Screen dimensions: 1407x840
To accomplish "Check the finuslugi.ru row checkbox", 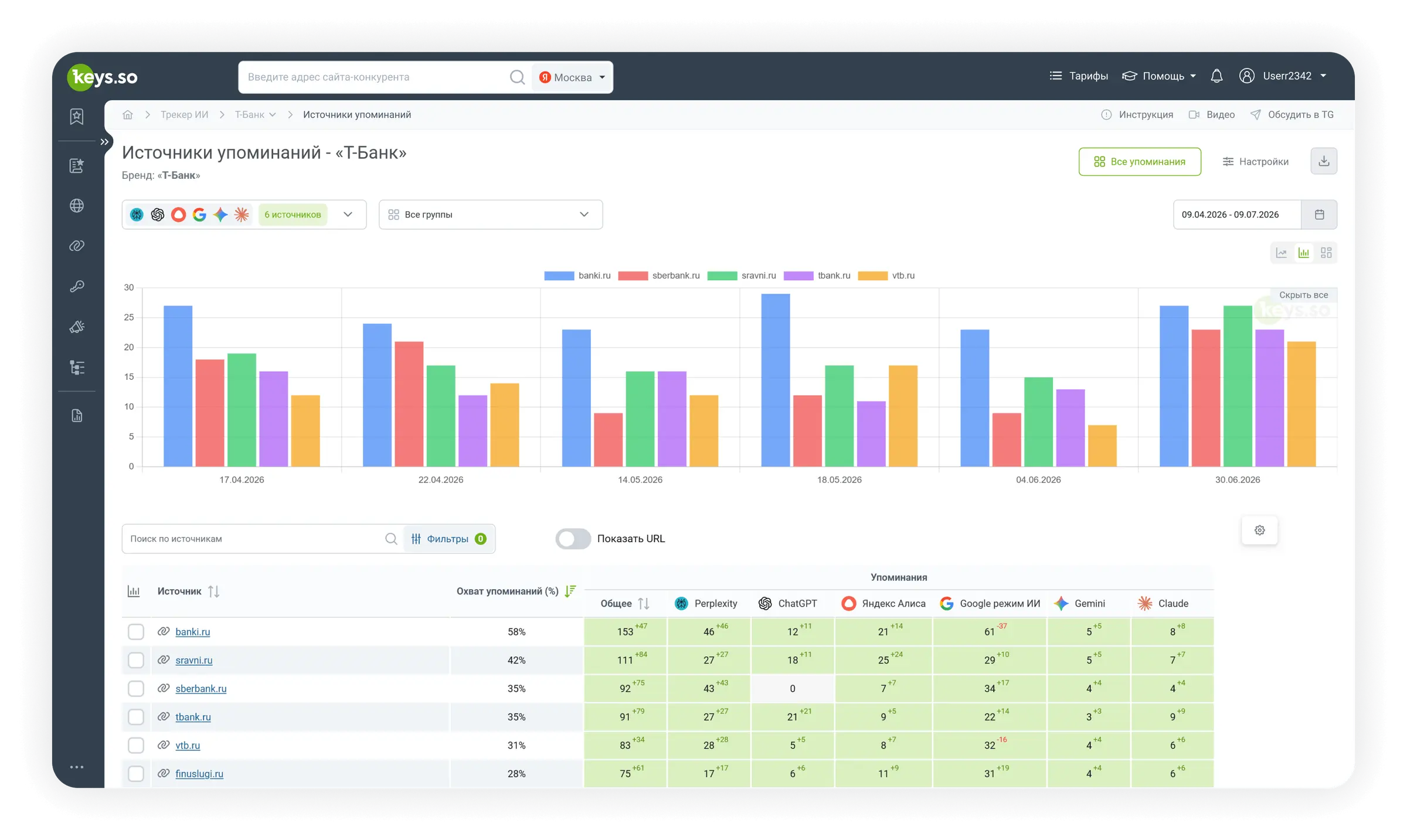I will (x=136, y=774).
